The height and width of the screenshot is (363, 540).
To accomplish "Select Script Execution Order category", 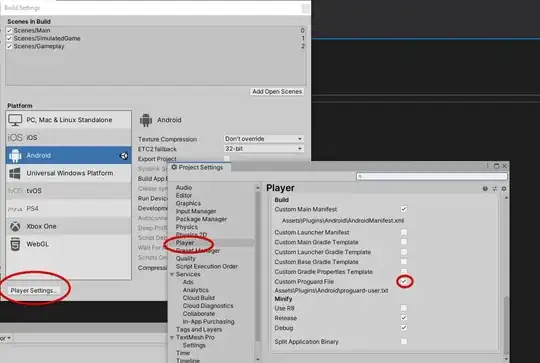I will click(x=207, y=266).
